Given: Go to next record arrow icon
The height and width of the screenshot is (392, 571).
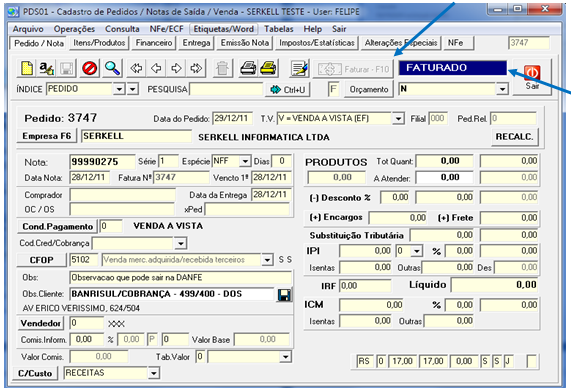Looking at the screenshot, I should tap(176, 68).
